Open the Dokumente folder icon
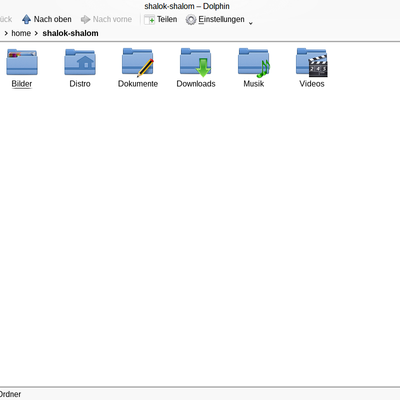The height and width of the screenshot is (400, 400). coord(138,62)
